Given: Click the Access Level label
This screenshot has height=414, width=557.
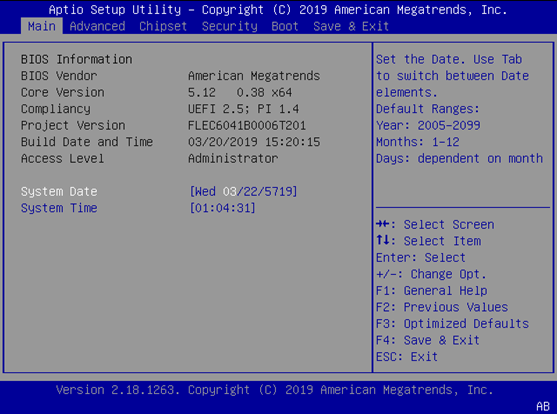Looking at the screenshot, I should point(63,158).
